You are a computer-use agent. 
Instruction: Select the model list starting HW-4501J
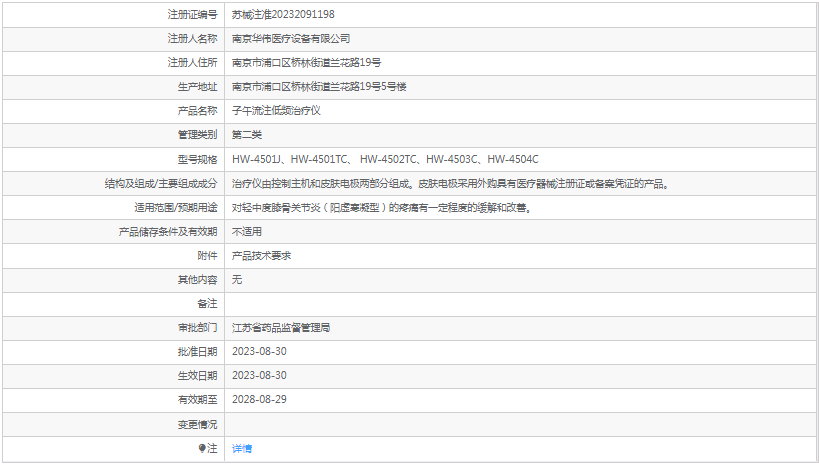(385, 159)
